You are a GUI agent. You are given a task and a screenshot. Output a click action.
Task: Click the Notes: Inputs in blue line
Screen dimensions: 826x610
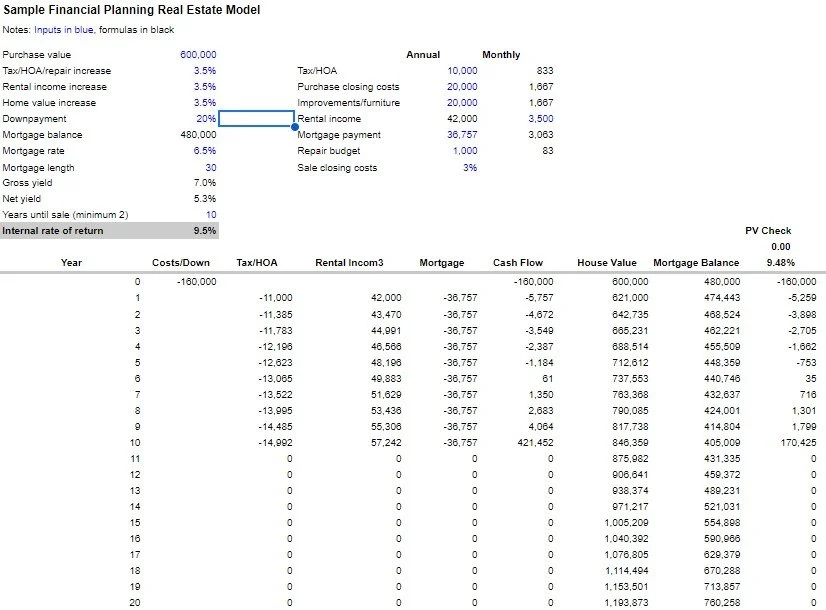pos(88,30)
